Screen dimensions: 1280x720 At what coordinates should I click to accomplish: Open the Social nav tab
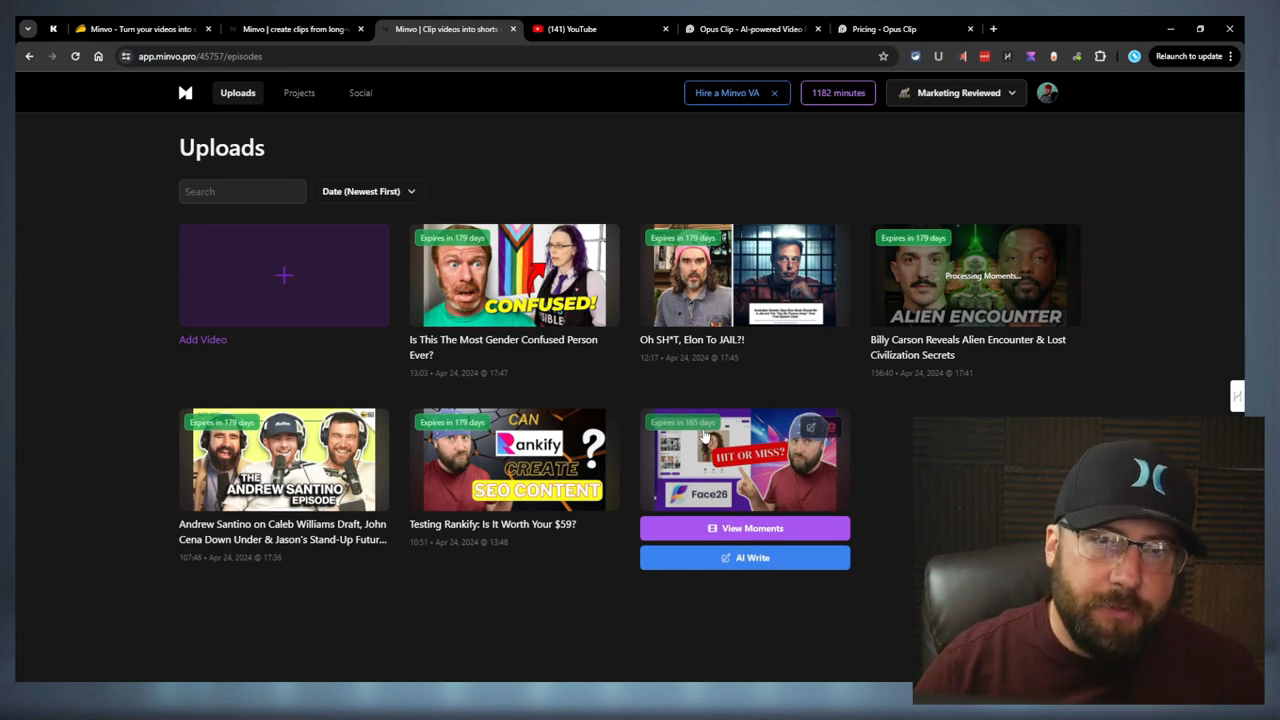click(360, 93)
